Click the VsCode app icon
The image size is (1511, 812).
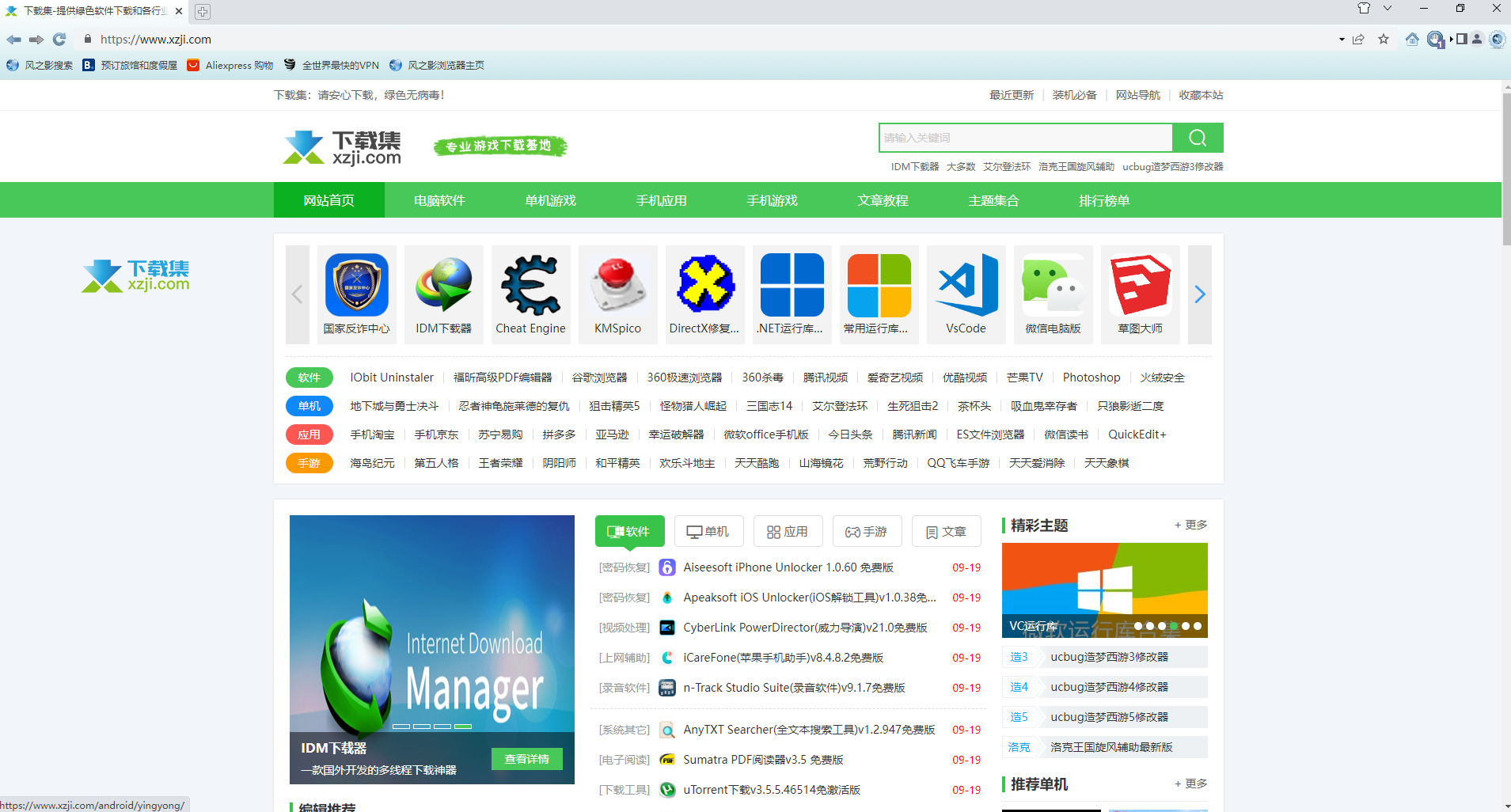tap(966, 285)
